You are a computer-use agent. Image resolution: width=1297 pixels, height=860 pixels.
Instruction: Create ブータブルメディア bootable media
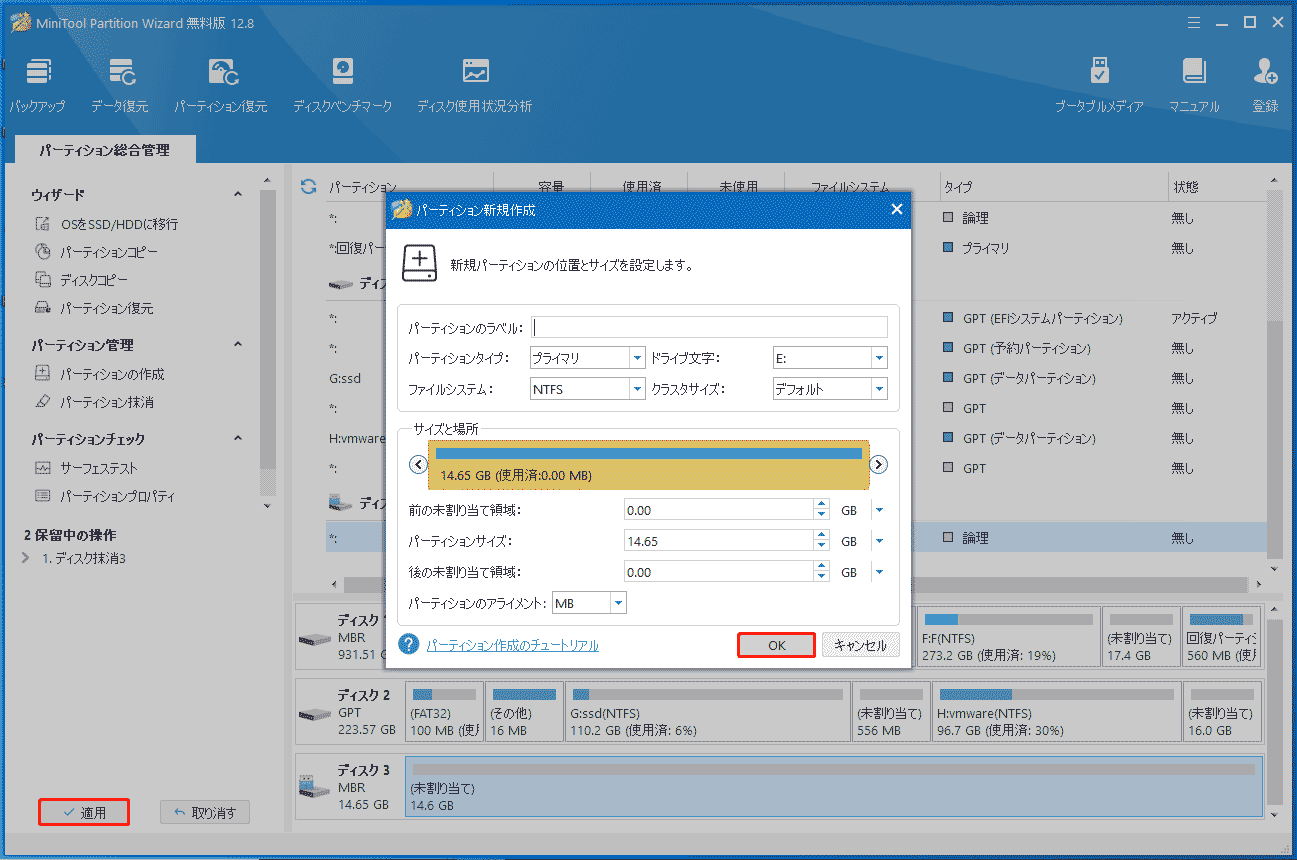tap(1099, 84)
